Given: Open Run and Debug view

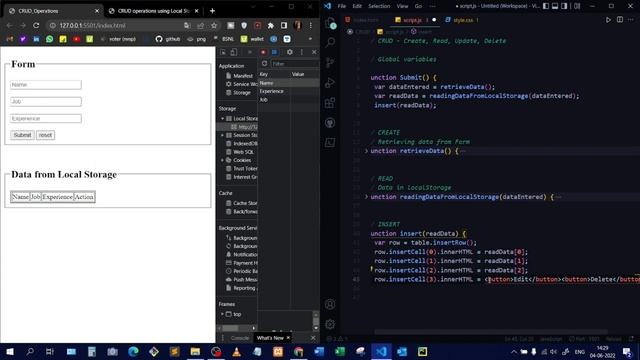Looking at the screenshot, I should (x=330, y=82).
